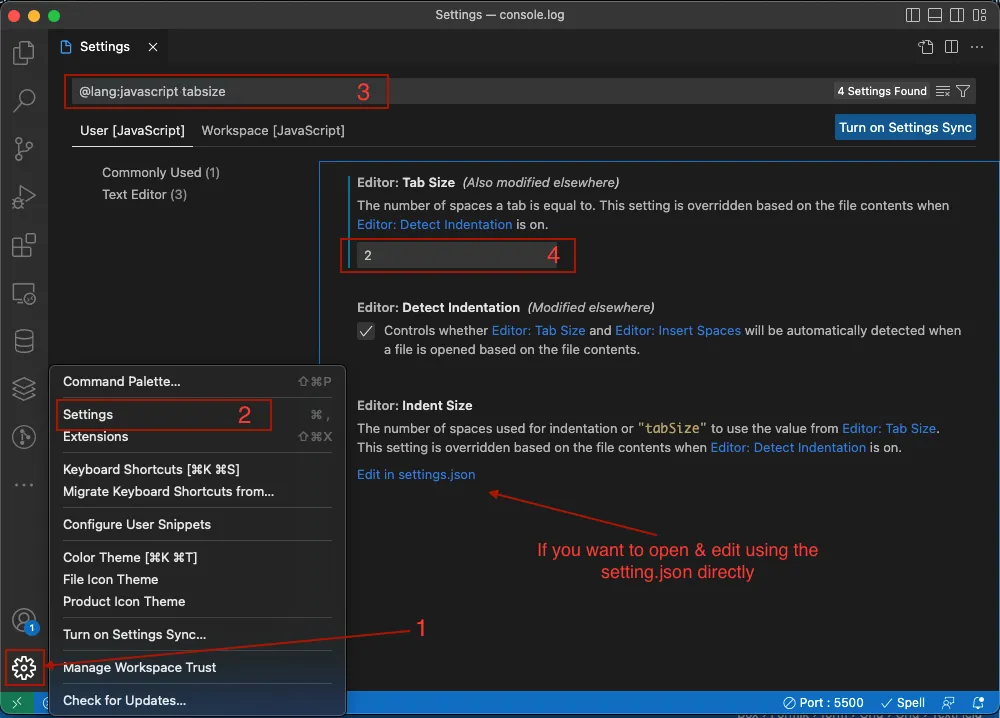Select Manage Workspace Trust
1000x718 pixels.
click(x=197, y=668)
